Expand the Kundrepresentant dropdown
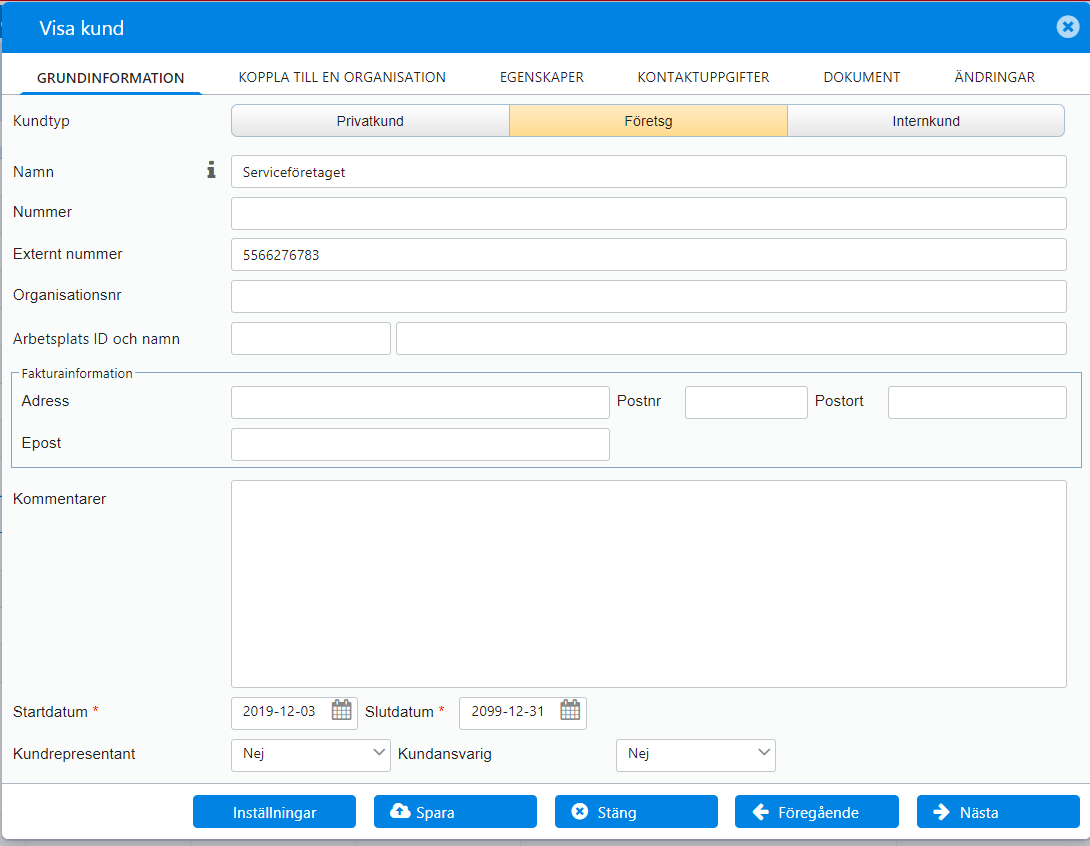This screenshot has width=1090, height=846. click(311, 755)
